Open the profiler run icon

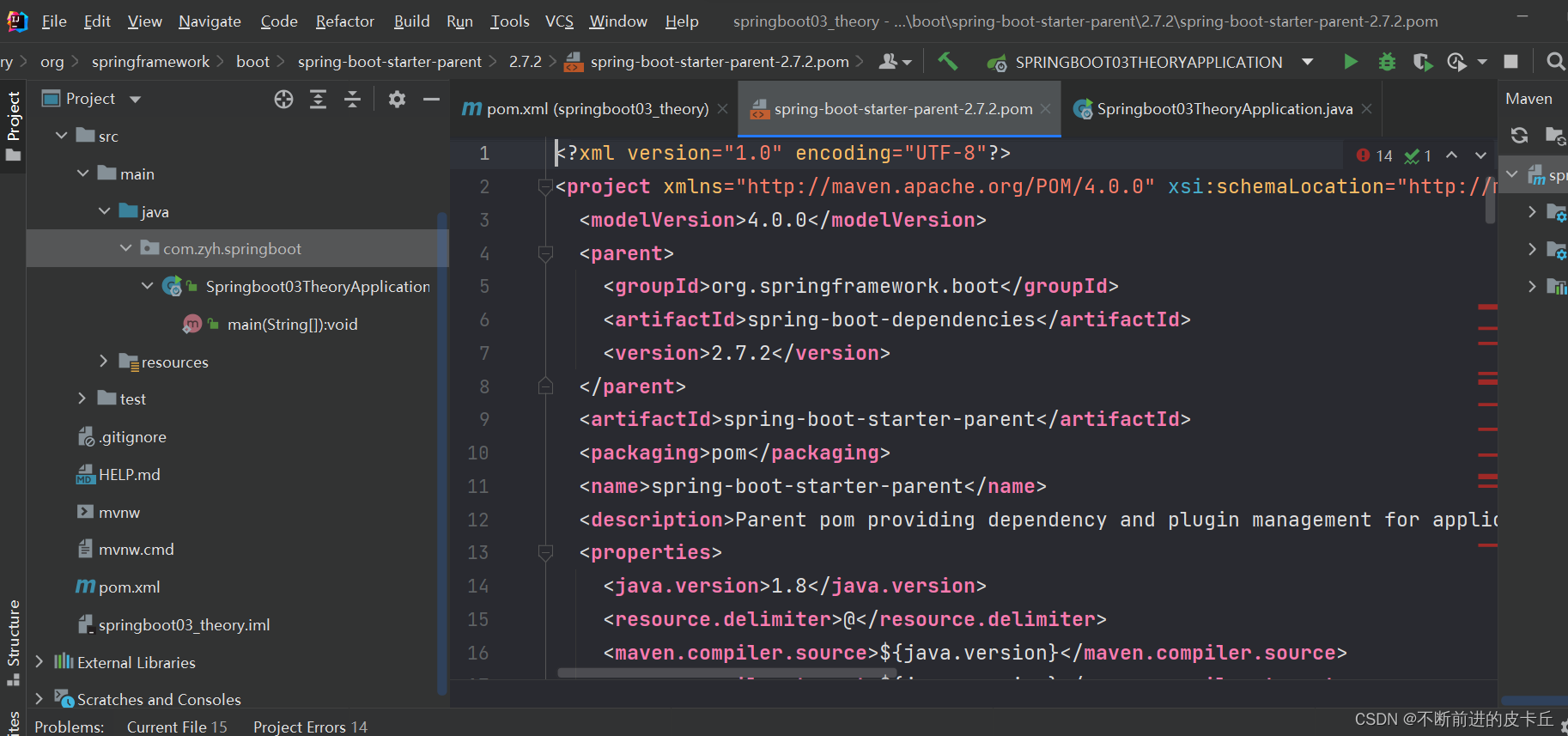click(1456, 62)
